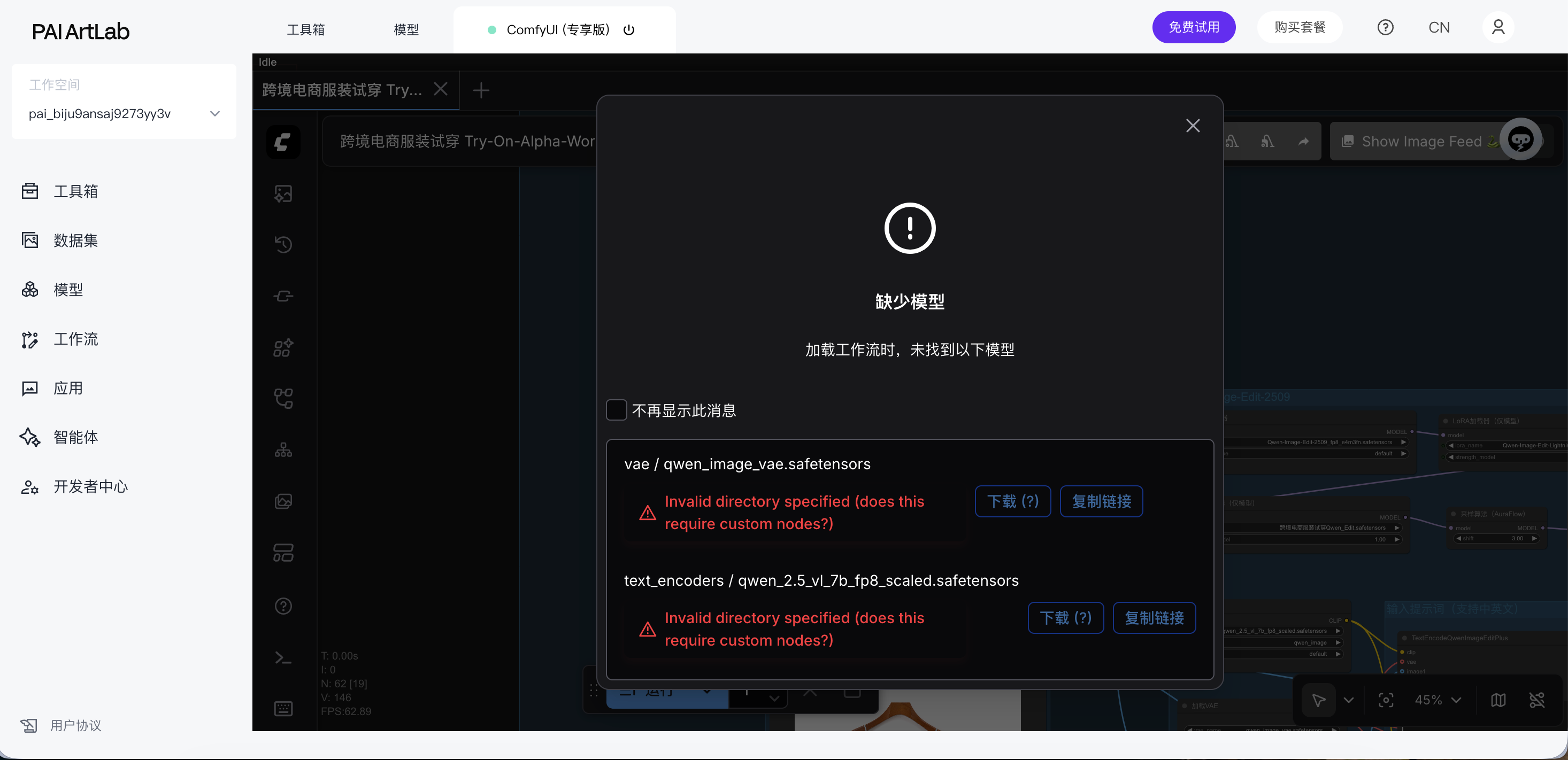Screen dimensions: 1568x760
Task: Open the connector sidebar icon below history
Action: pos(283,296)
